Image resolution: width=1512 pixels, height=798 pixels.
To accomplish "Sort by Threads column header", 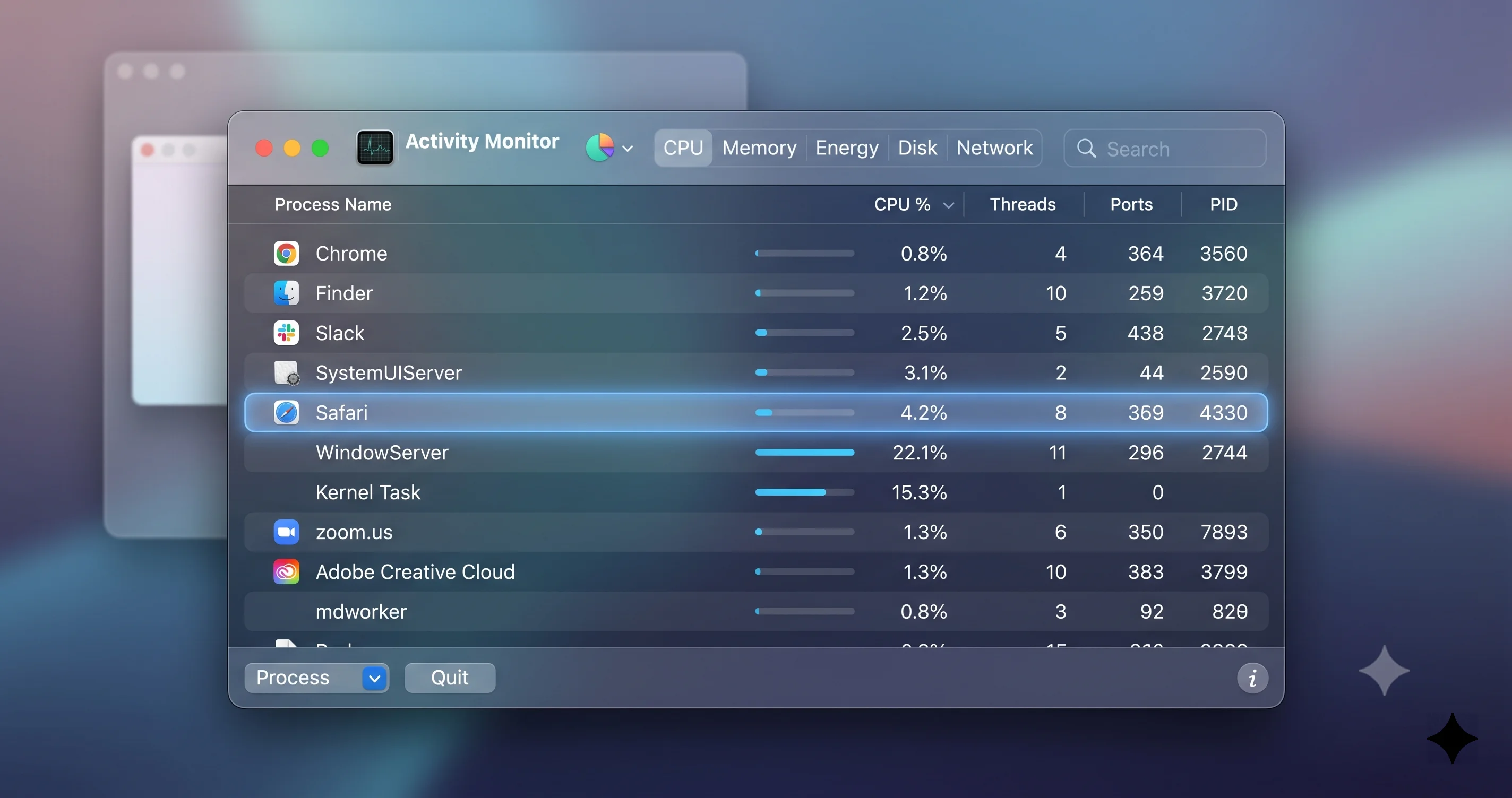I will coord(1023,204).
